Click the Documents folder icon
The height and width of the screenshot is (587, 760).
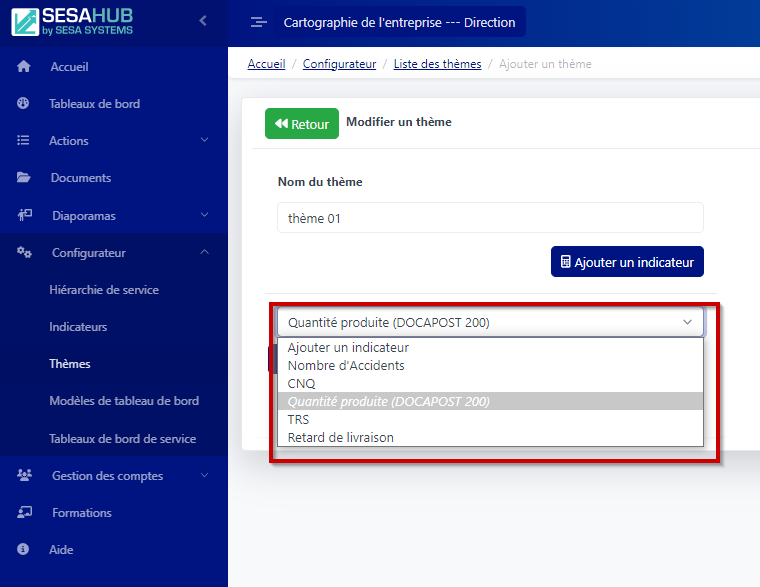click(24, 178)
